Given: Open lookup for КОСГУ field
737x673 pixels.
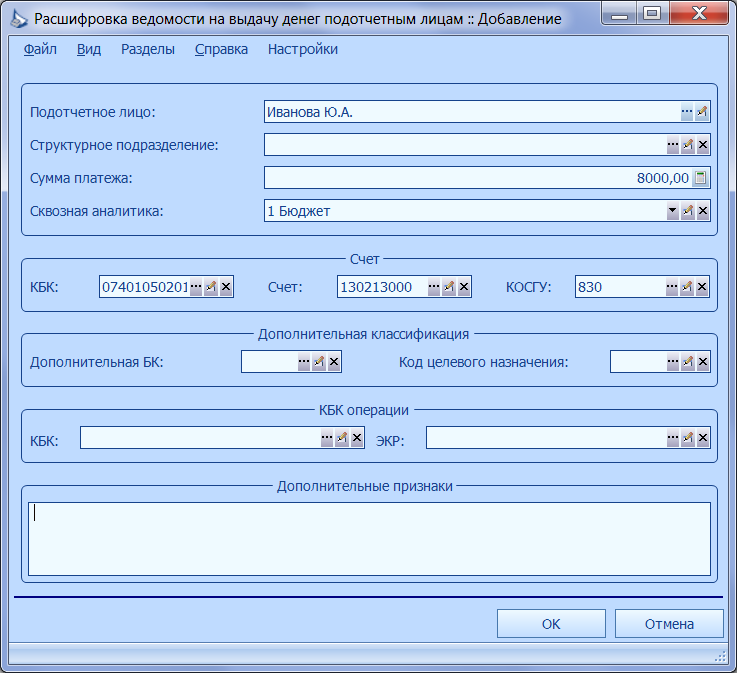Looking at the screenshot, I should coord(672,287).
